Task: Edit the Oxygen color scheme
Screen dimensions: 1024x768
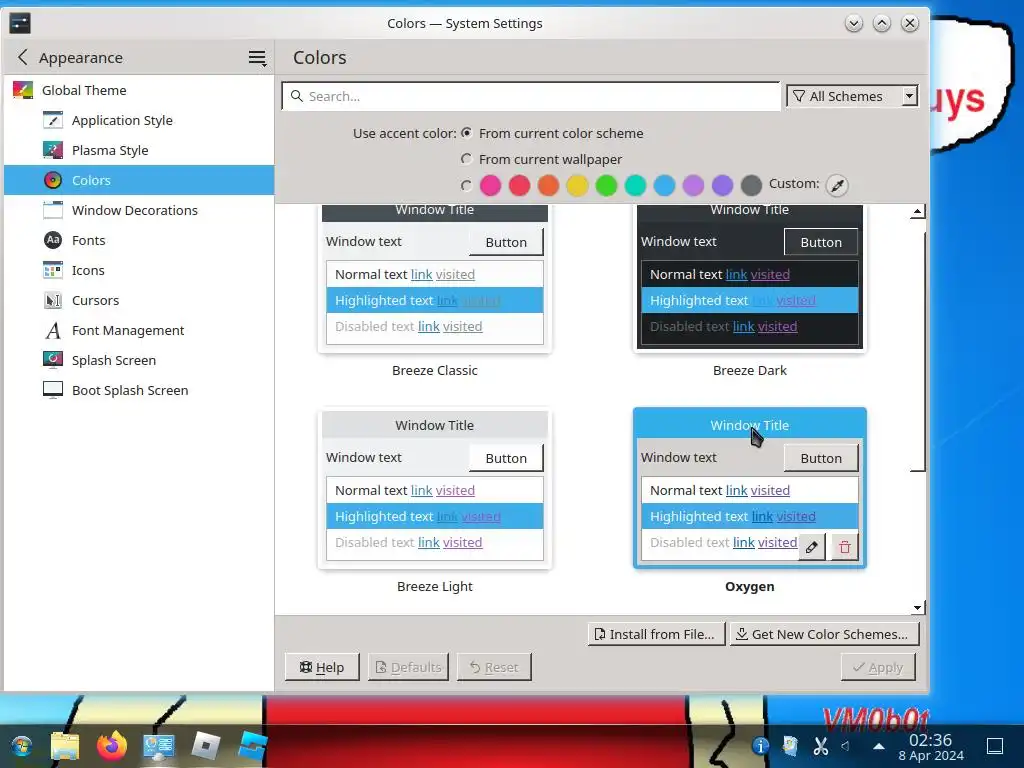Action: (x=812, y=547)
